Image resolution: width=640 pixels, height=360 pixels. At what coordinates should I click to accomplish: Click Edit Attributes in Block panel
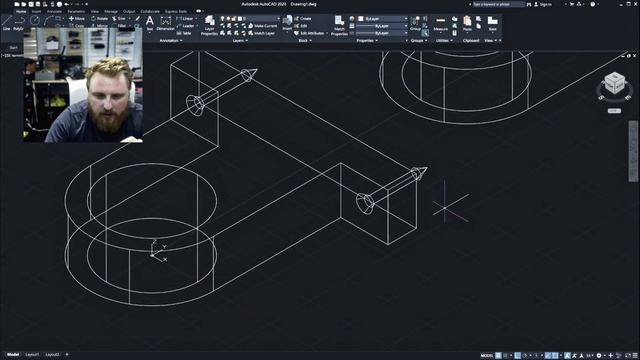[309, 33]
